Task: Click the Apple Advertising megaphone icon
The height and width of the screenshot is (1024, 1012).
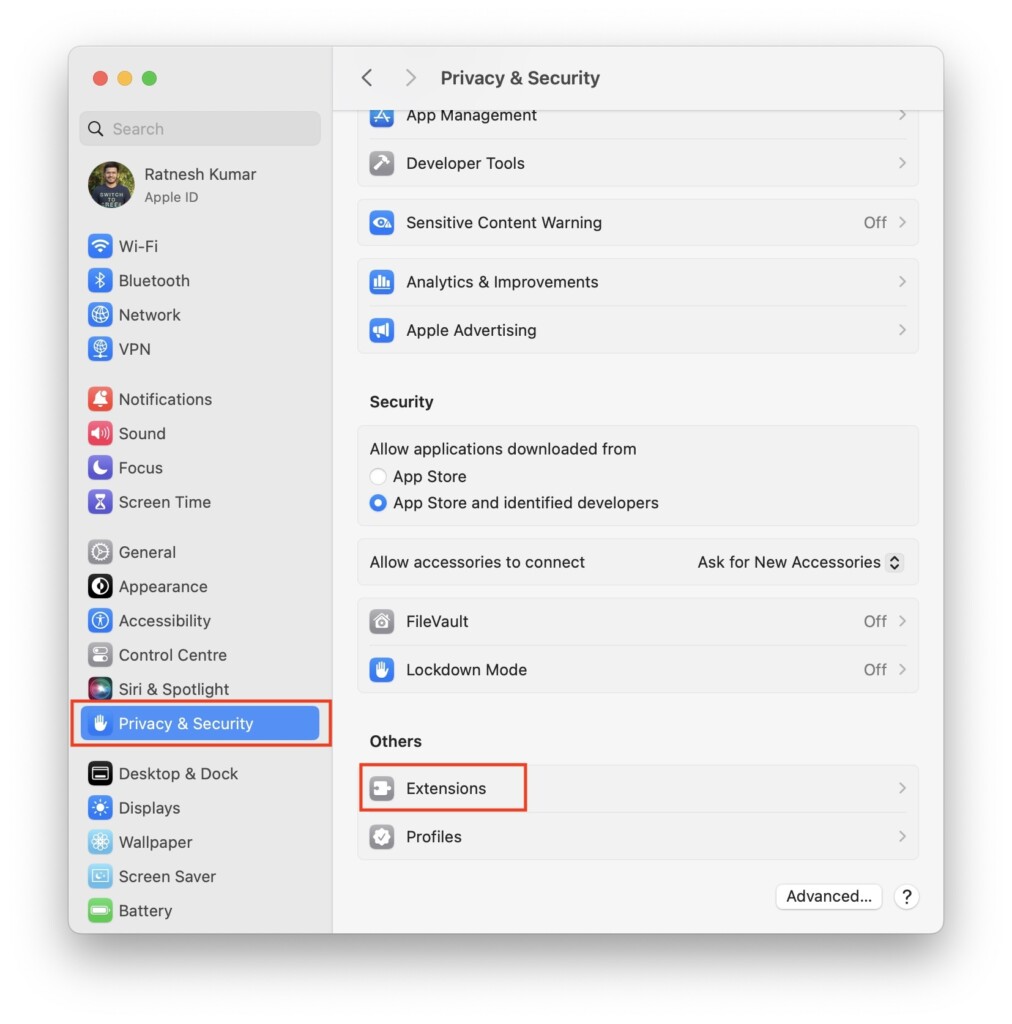Action: tap(382, 330)
